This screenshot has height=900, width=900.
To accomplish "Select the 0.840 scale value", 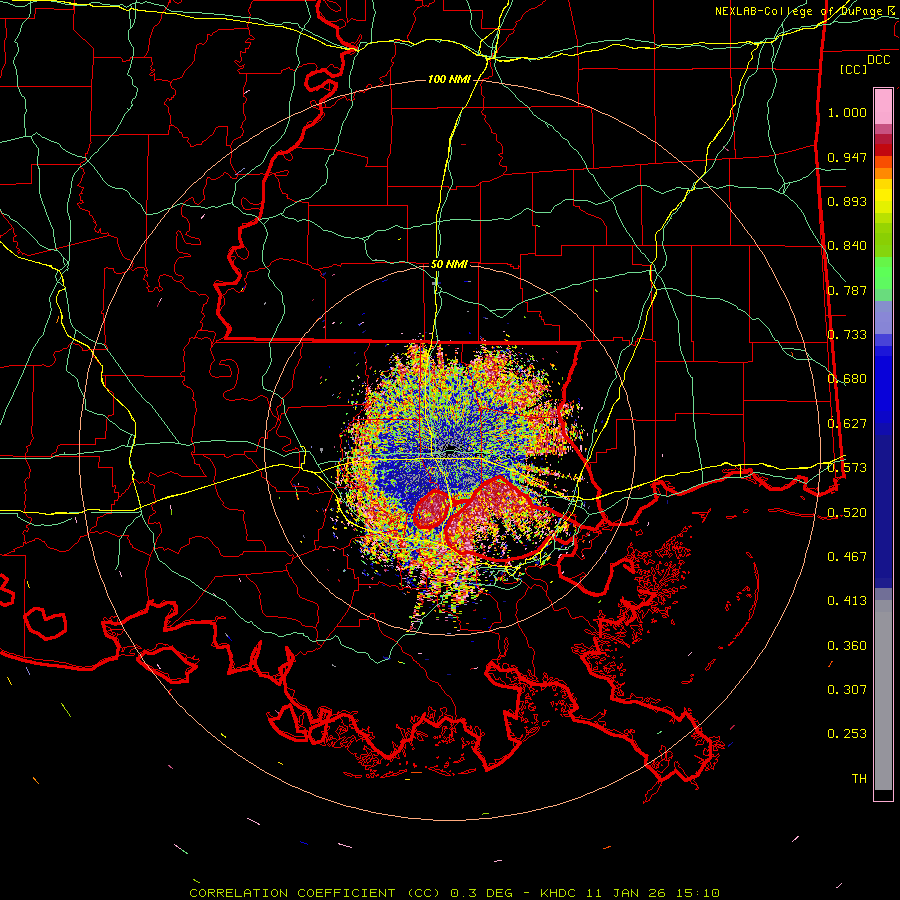I will pyautogui.click(x=847, y=246).
